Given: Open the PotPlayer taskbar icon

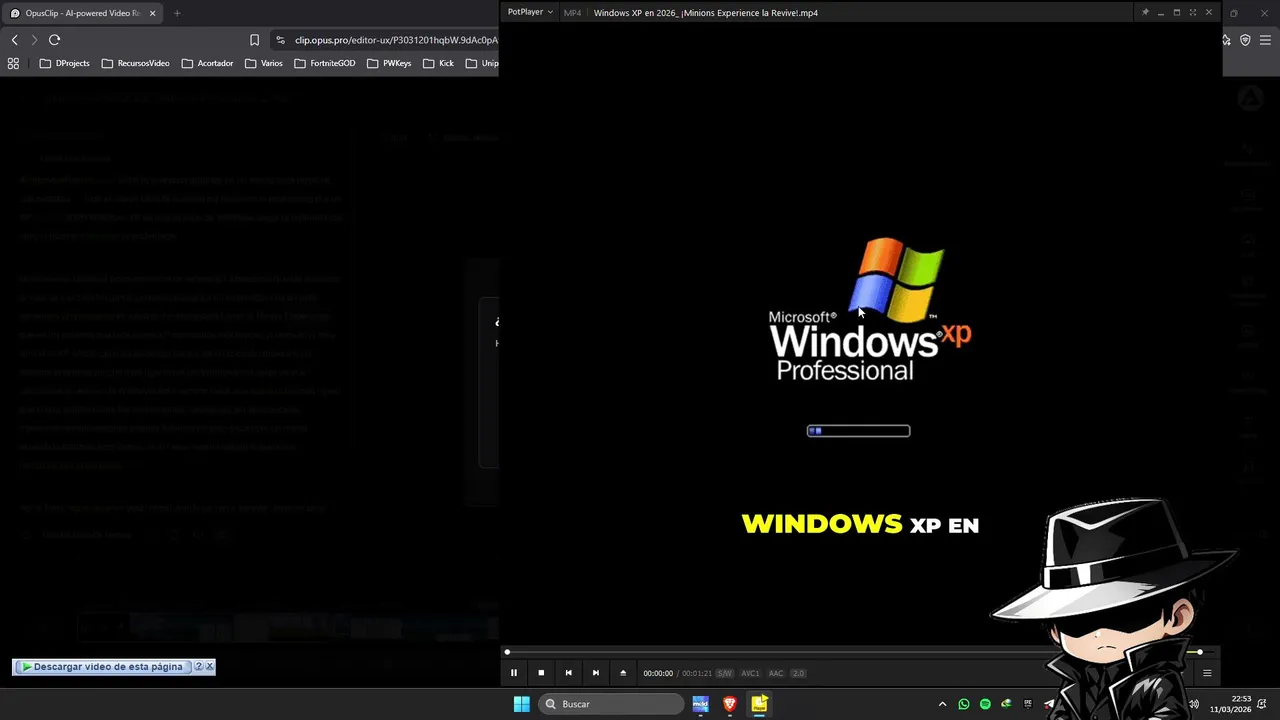Looking at the screenshot, I should click(759, 704).
